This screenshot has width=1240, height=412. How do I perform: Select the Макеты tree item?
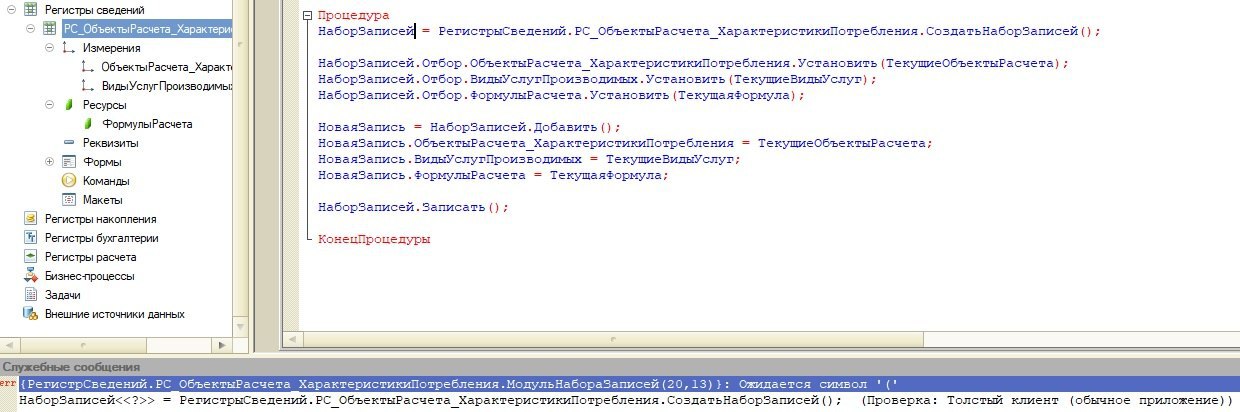coord(104,200)
